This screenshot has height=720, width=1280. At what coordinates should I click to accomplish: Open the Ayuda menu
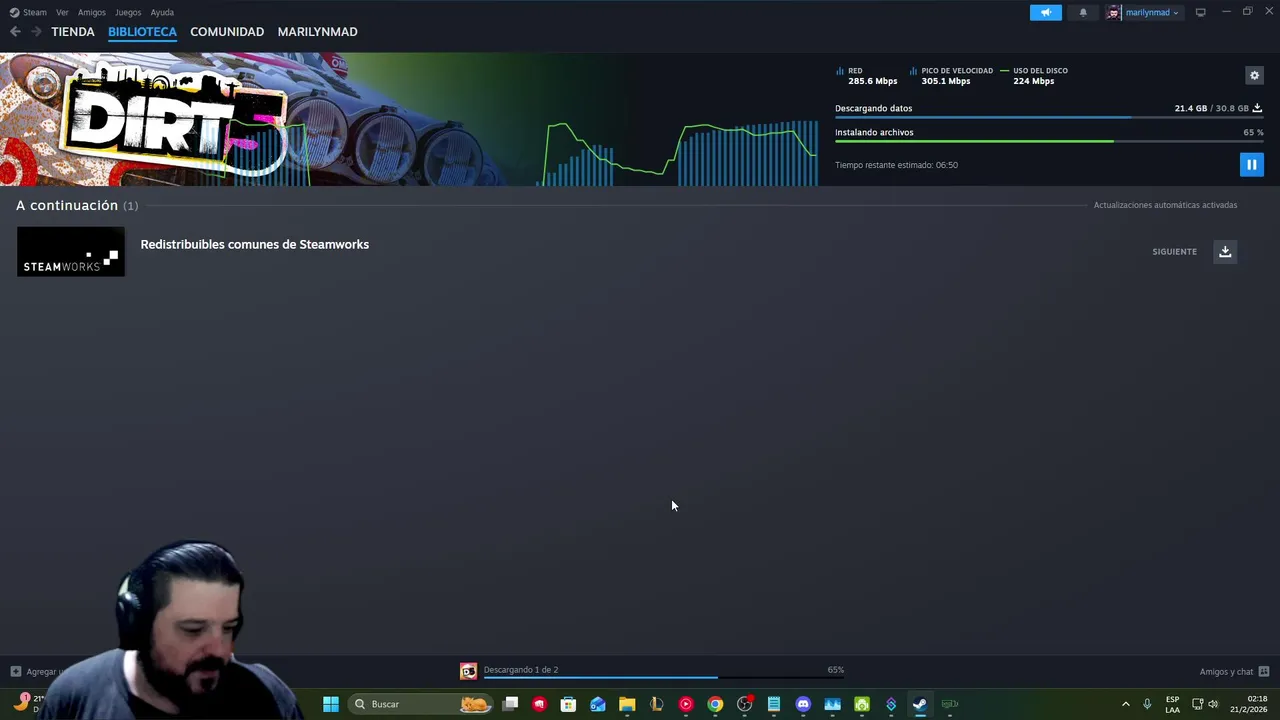(x=162, y=12)
